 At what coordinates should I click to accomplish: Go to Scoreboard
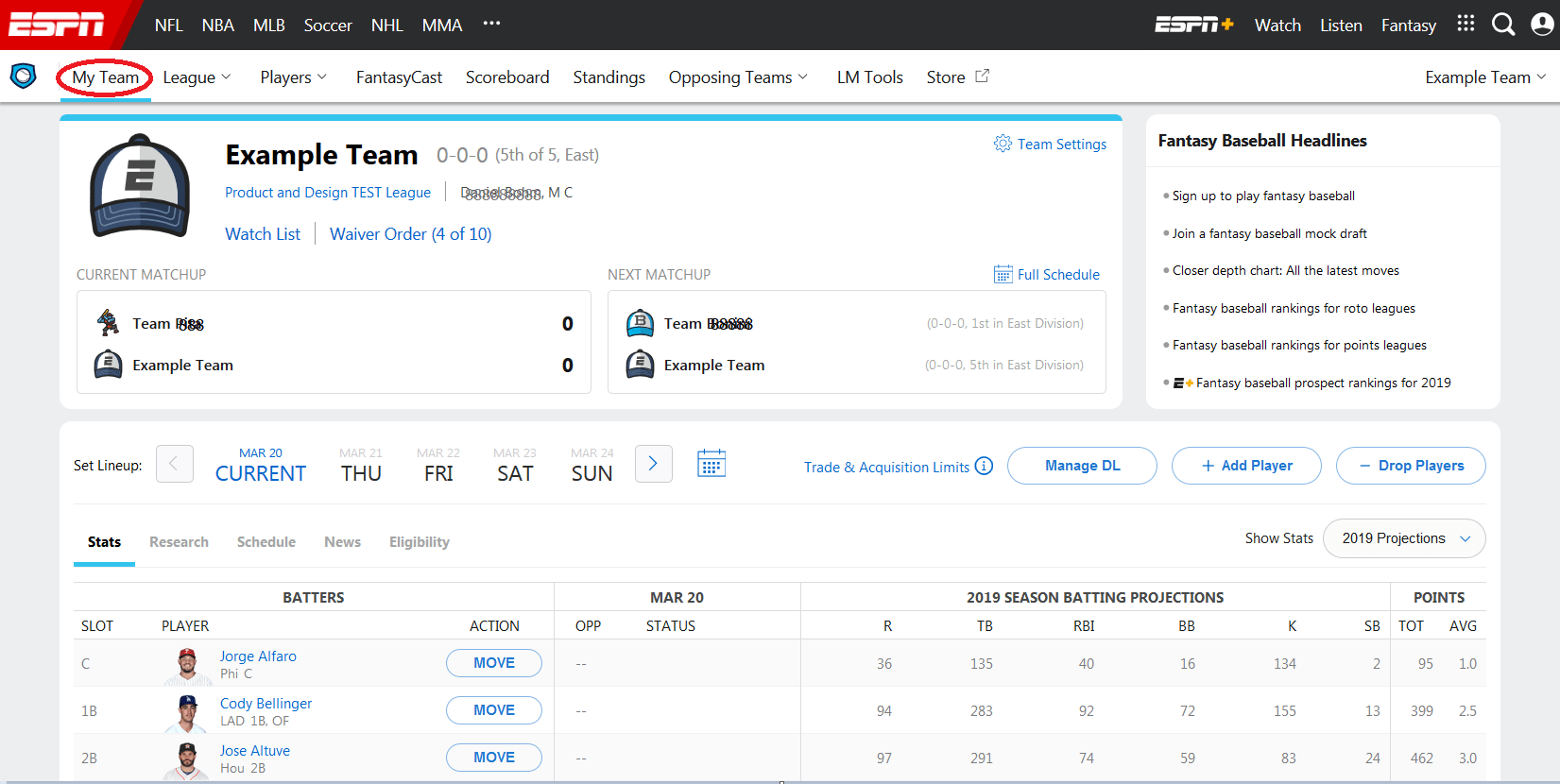tap(507, 77)
